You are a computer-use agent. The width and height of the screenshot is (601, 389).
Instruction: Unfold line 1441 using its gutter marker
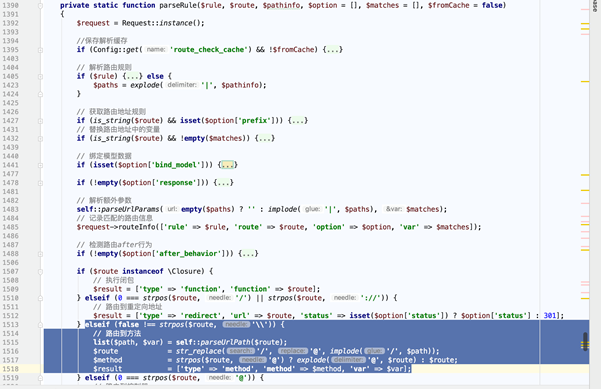[x=40, y=165]
